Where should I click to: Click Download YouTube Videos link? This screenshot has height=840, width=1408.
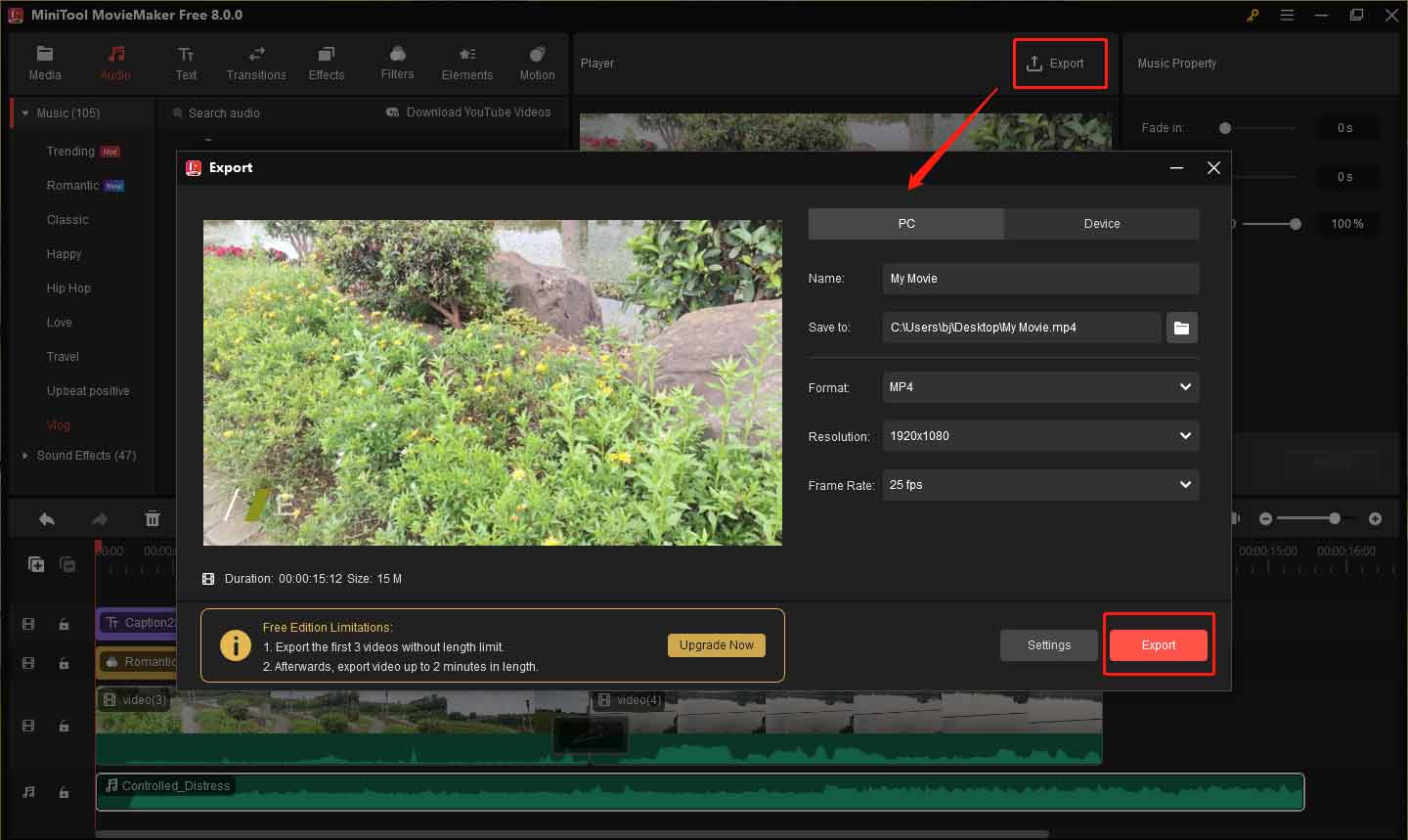(478, 112)
